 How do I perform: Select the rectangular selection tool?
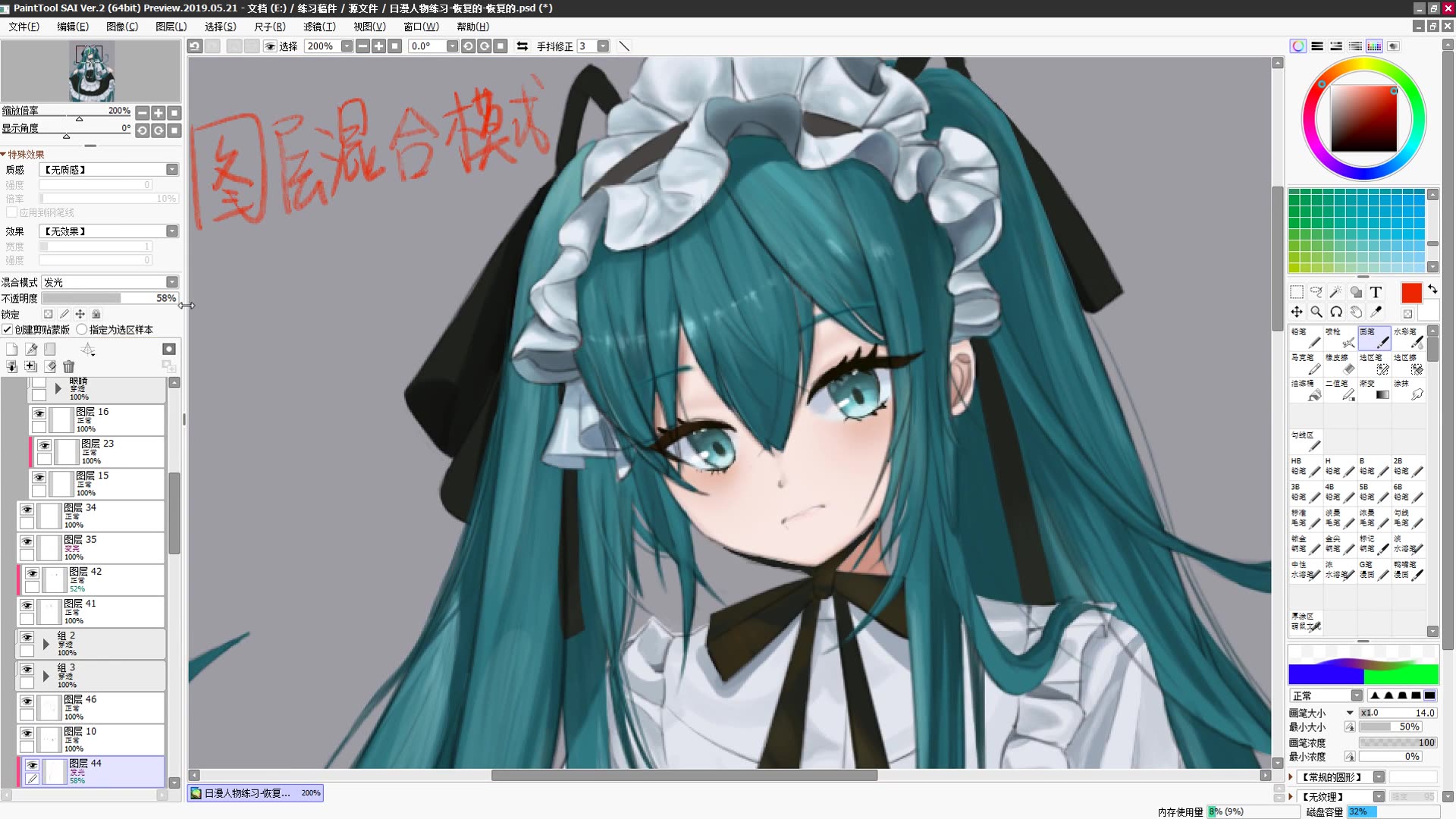(1297, 292)
